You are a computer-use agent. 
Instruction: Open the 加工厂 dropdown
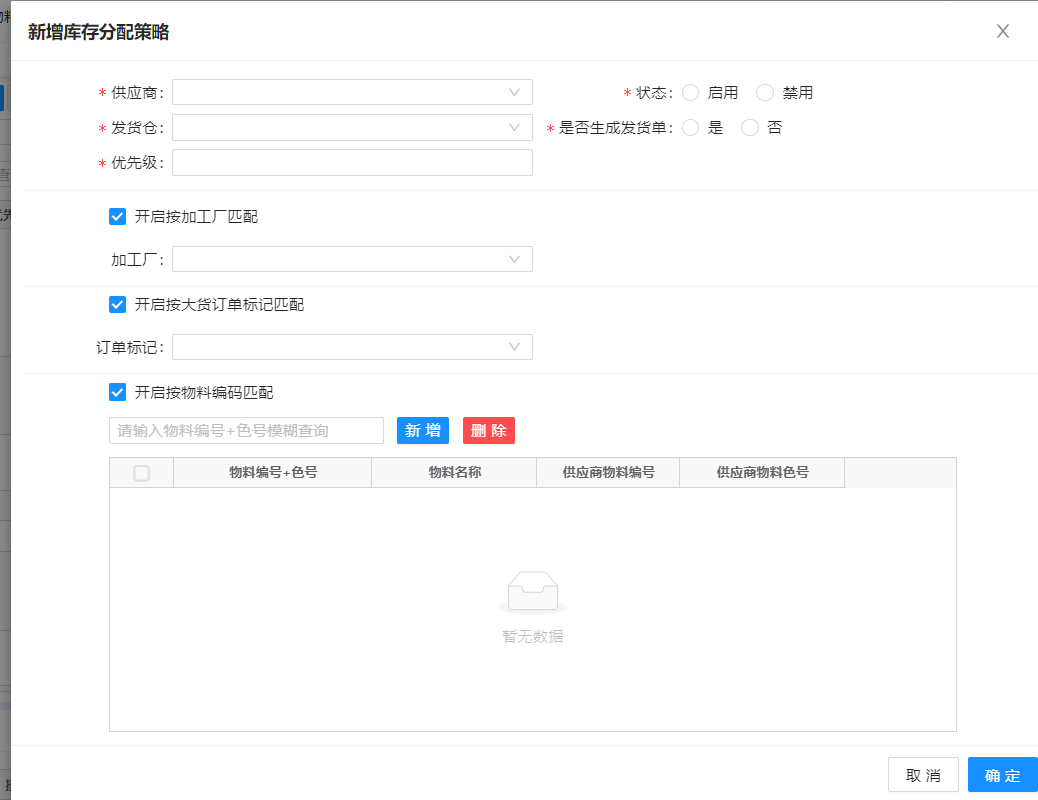[352, 259]
